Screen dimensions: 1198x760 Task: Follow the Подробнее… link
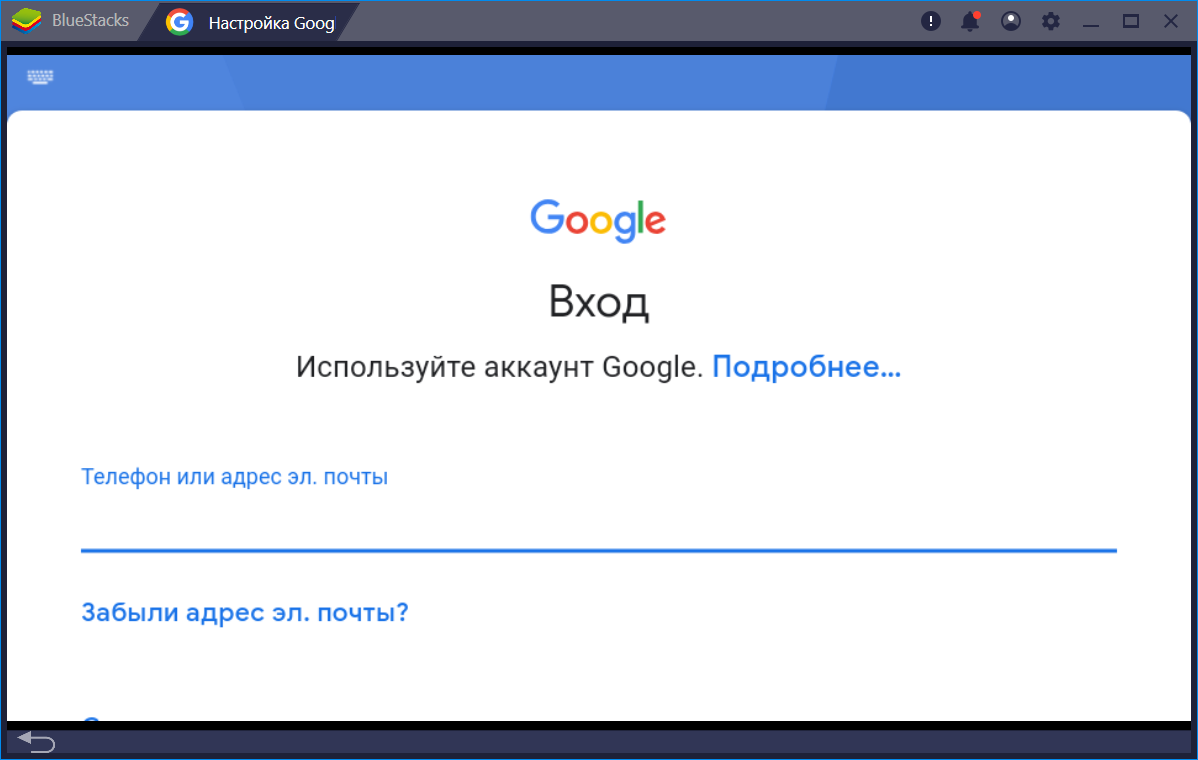pyautogui.click(x=806, y=367)
